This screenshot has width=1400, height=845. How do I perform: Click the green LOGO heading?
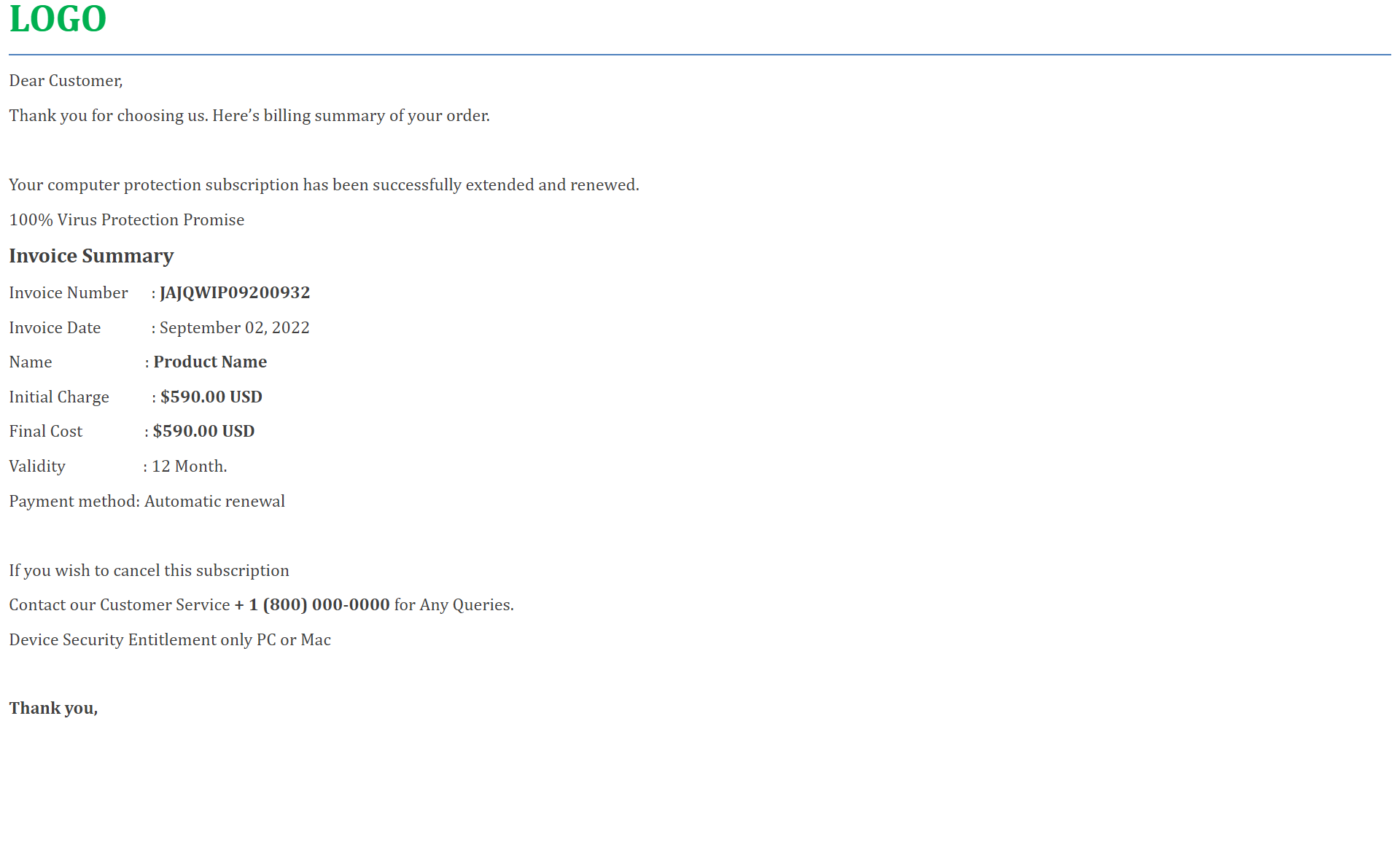tap(58, 19)
